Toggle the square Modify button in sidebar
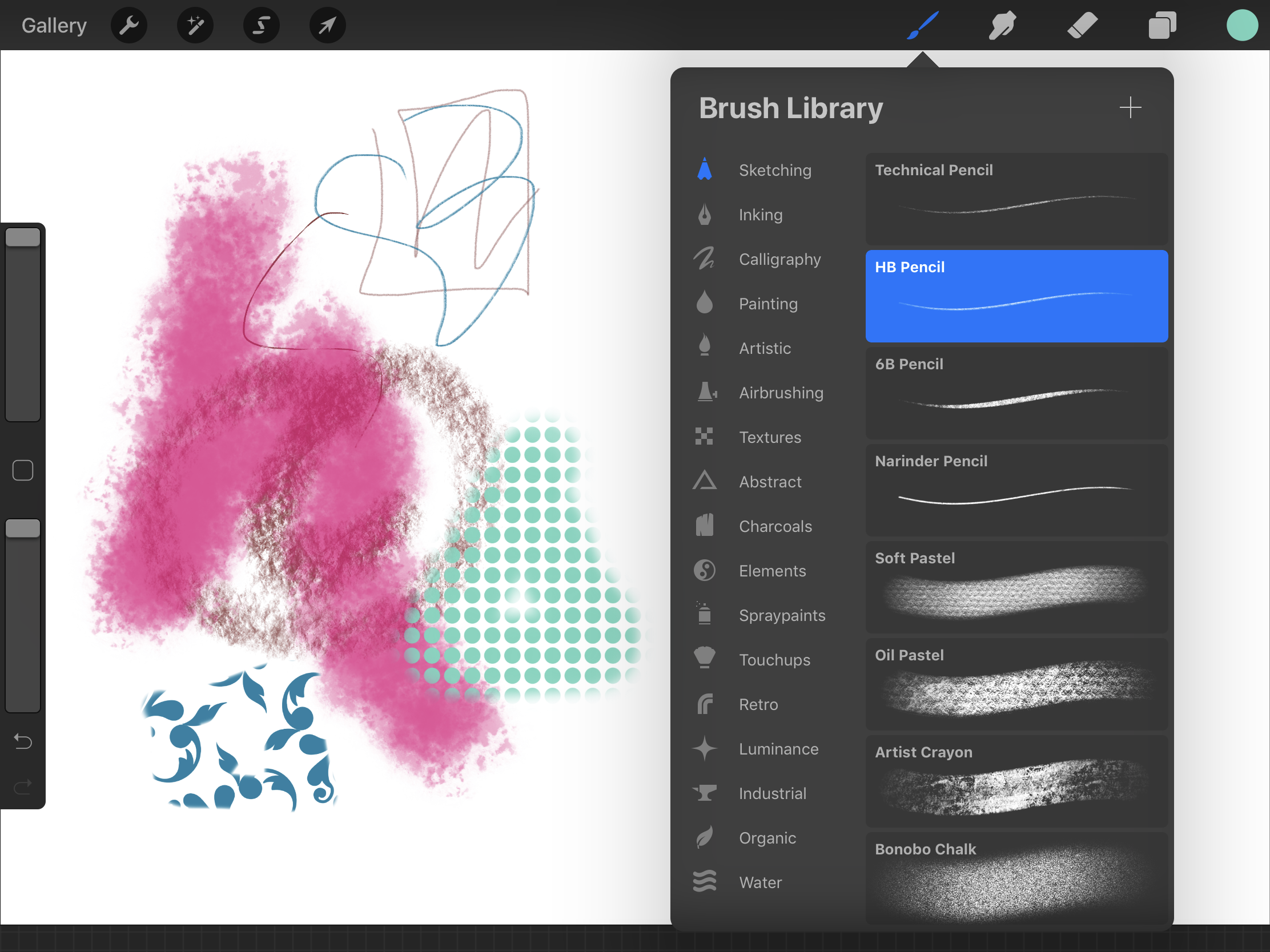 pos(22,470)
